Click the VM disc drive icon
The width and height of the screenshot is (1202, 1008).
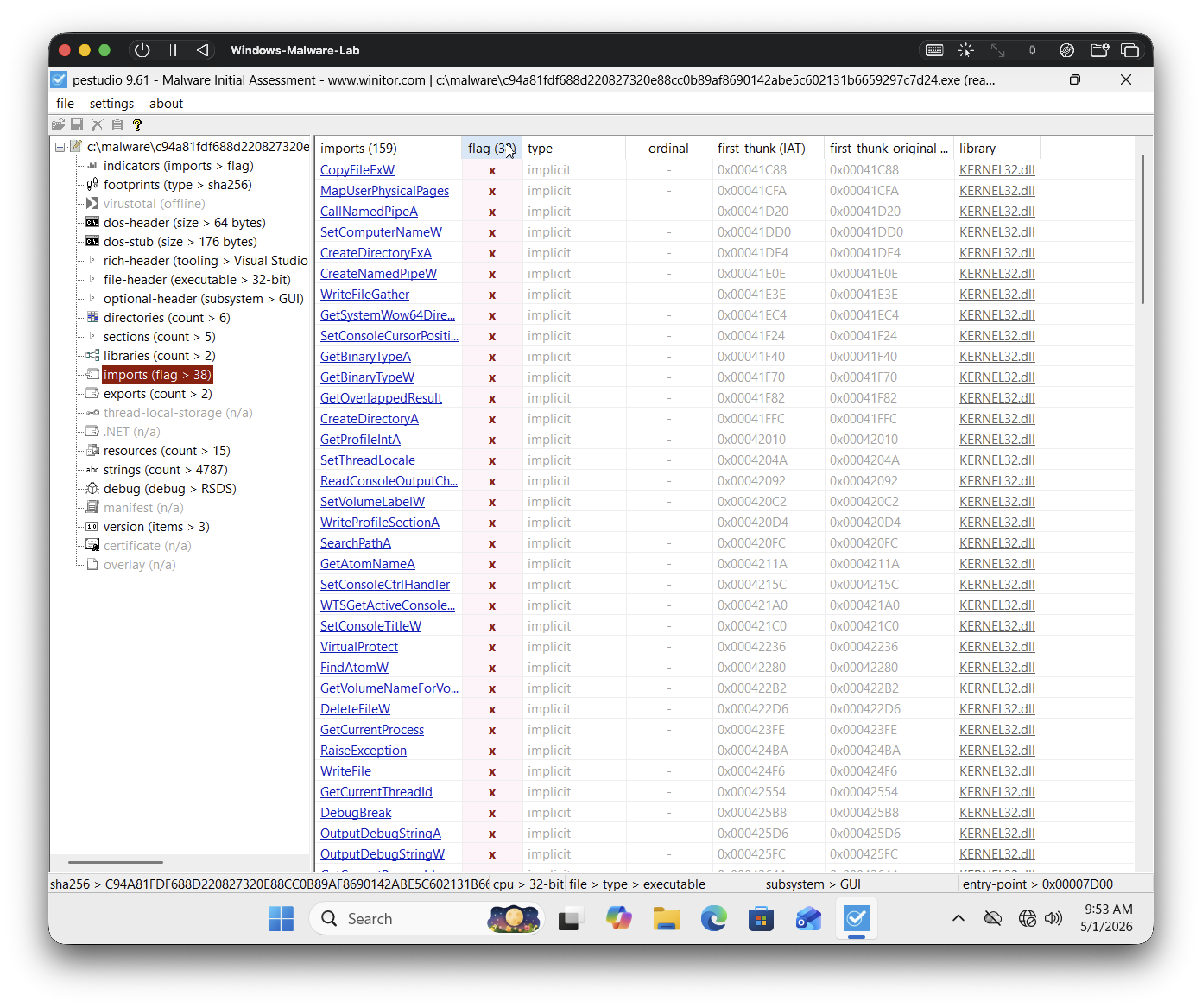1066,51
